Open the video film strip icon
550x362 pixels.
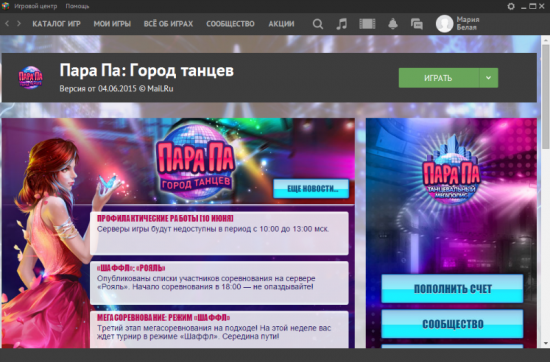(x=367, y=24)
